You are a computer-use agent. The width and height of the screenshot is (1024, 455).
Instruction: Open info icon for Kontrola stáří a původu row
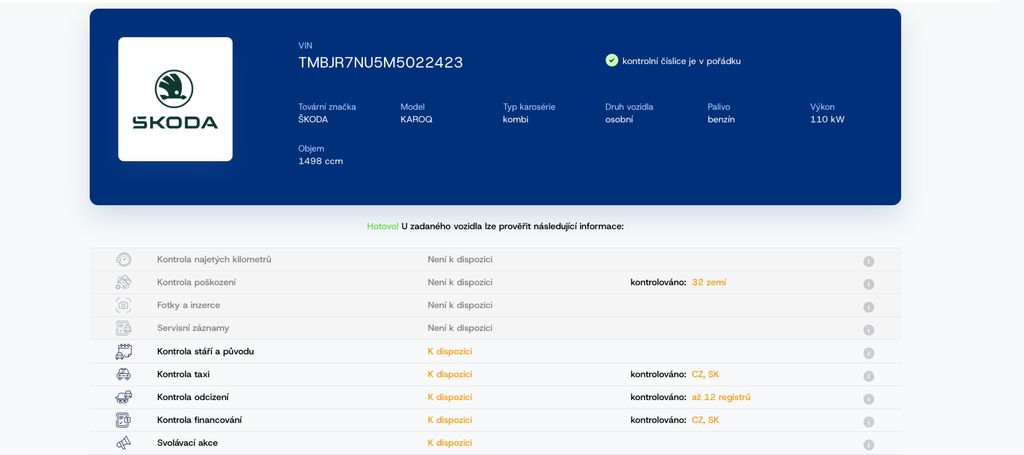(869, 353)
